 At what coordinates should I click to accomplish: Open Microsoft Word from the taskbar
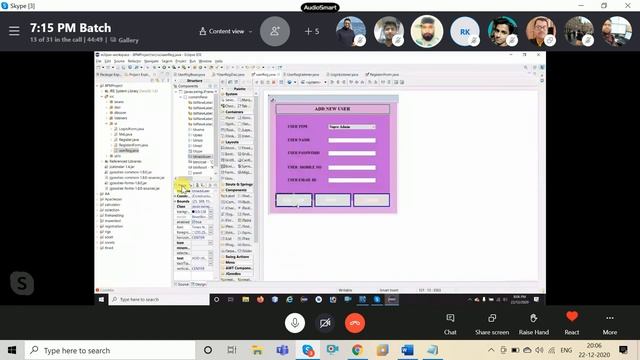click(x=407, y=350)
